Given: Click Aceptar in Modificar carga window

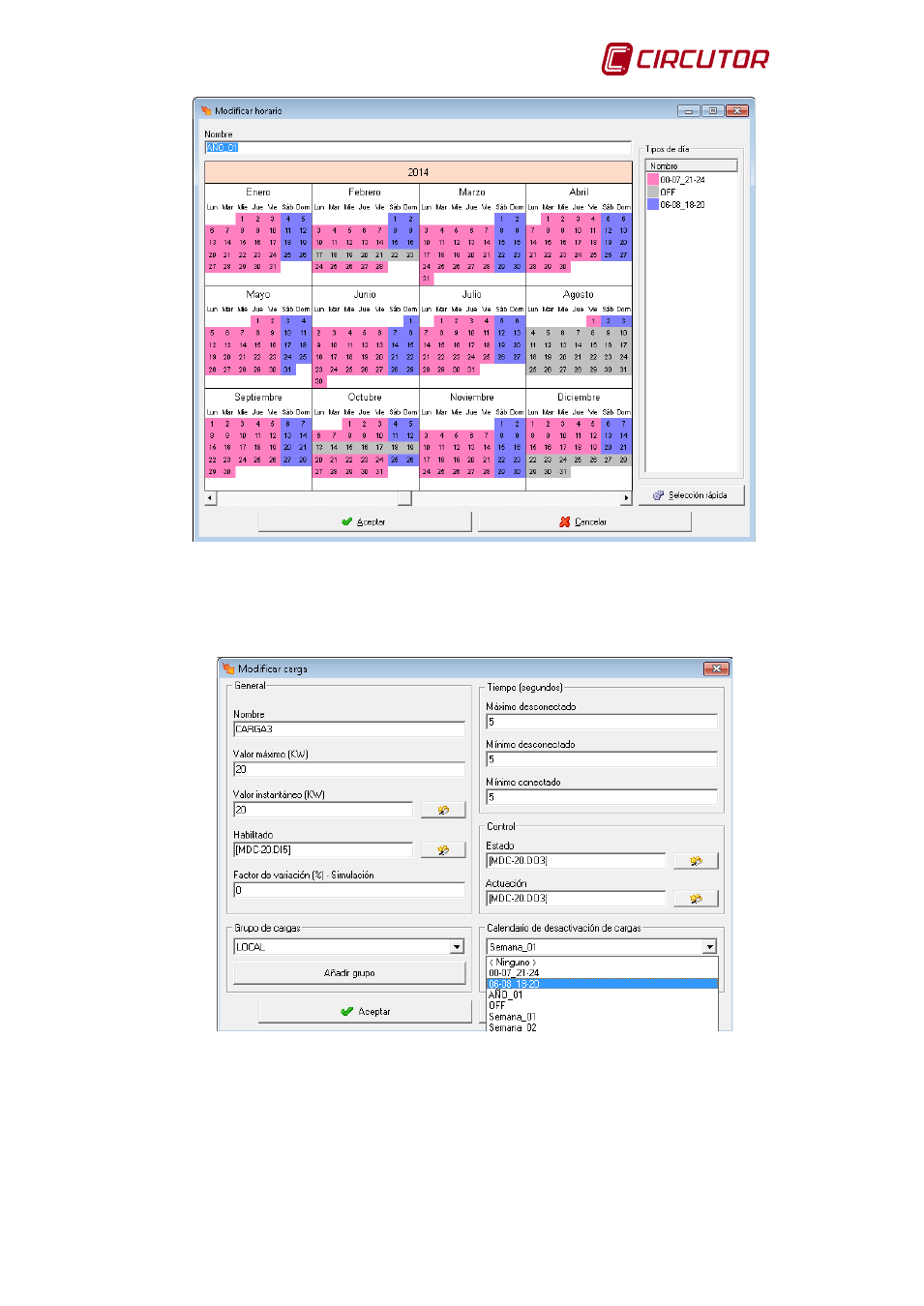Looking at the screenshot, I should [365, 1012].
